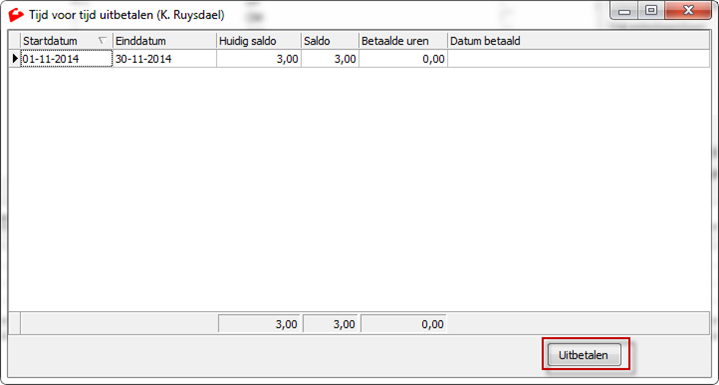Select the 01-11-2014 start date cell
The height and width of the screenshot is (385, 719).
(66, 59)
